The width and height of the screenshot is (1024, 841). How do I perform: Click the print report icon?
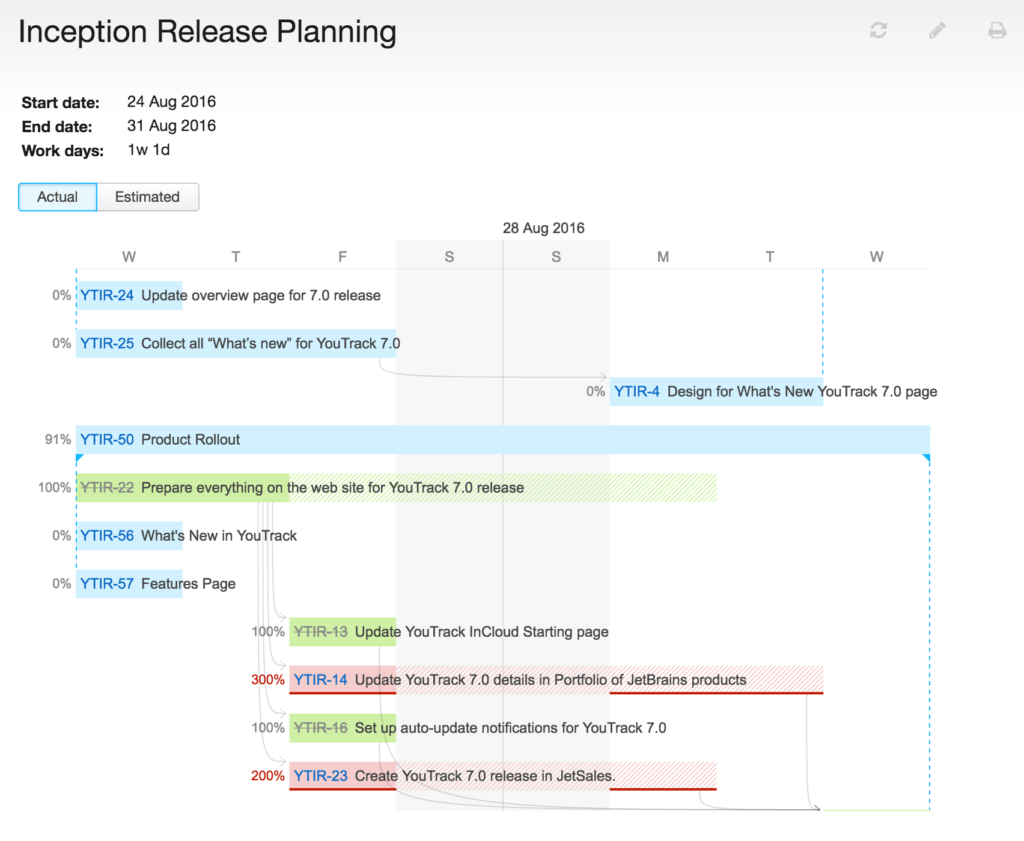coord(997,30)
